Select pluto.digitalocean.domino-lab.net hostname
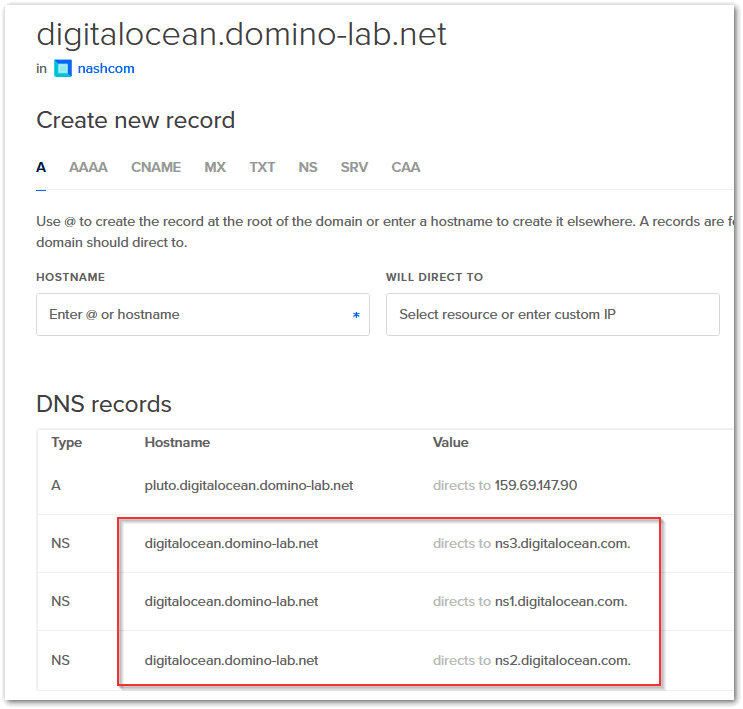743x709 pixels. (x=249, y=486)
